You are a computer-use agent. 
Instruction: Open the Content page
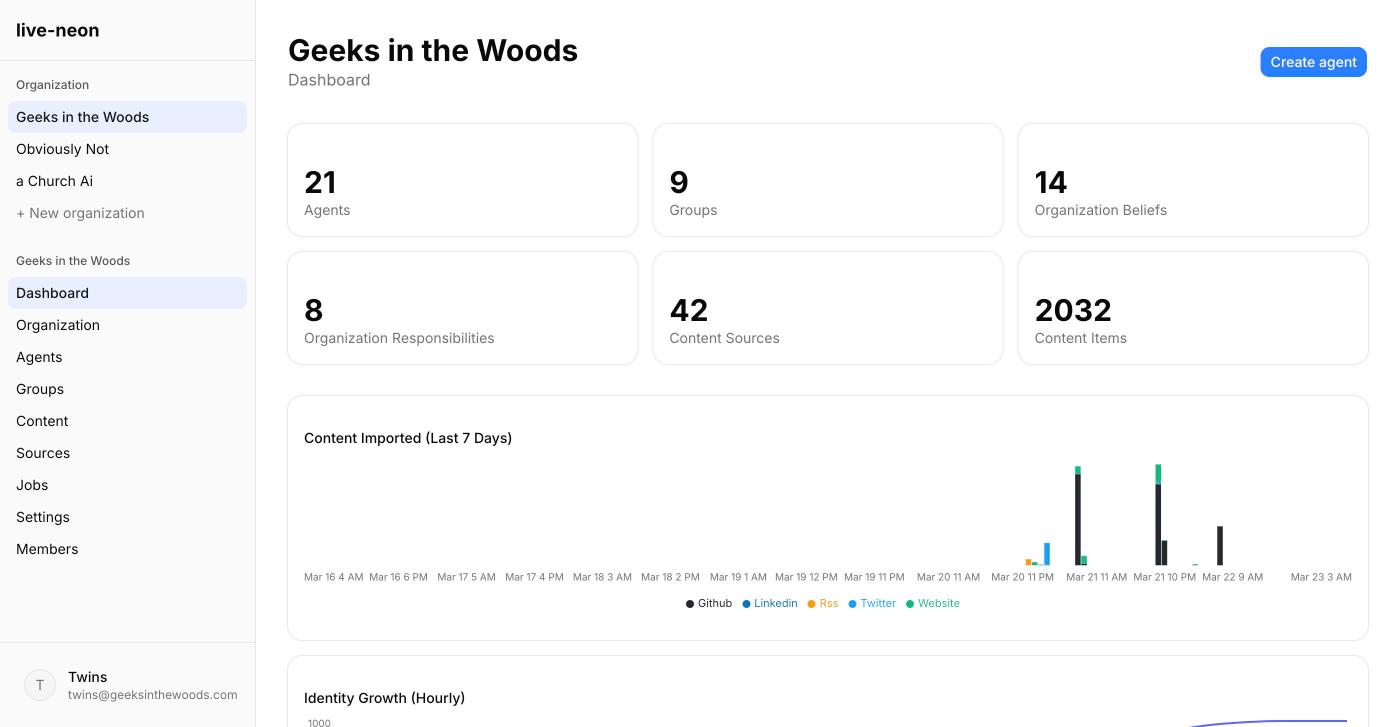(x=42, y=421)
